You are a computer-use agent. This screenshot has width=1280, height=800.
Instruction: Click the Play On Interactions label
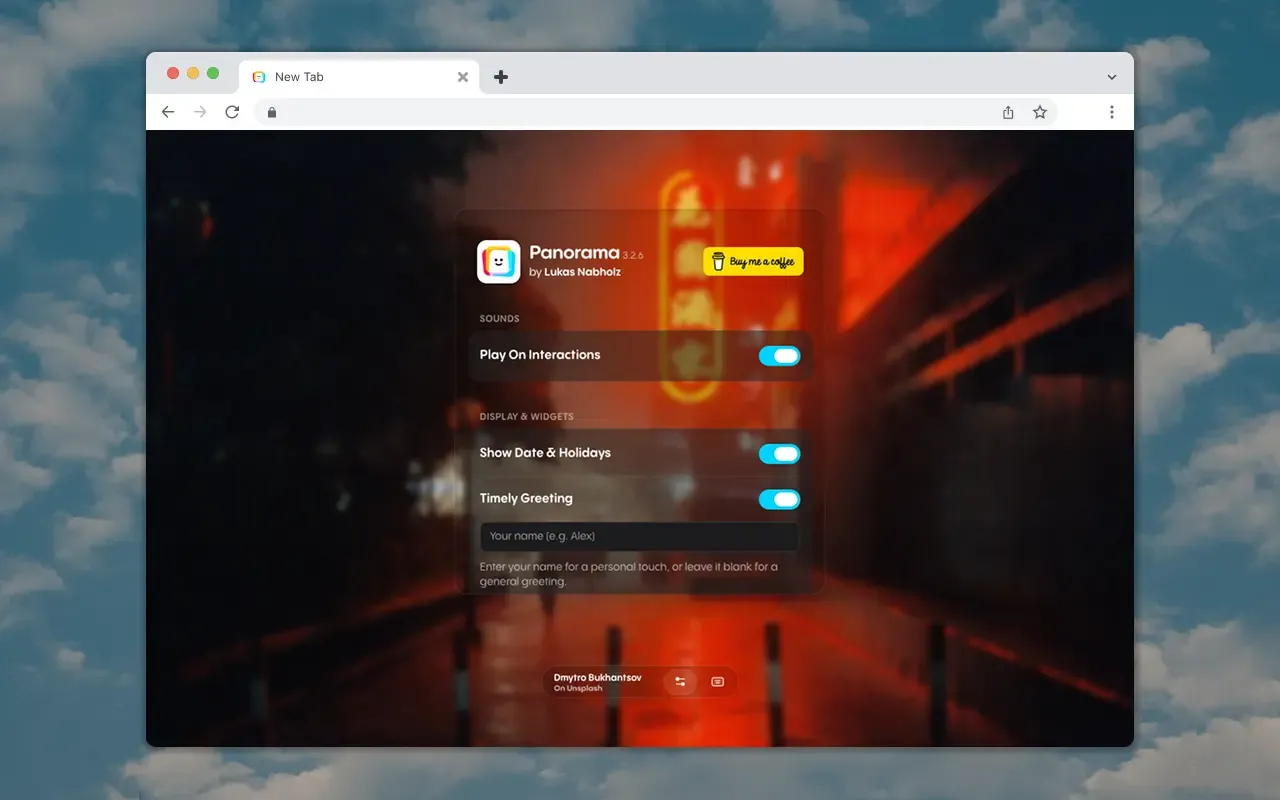coord(540,355)
